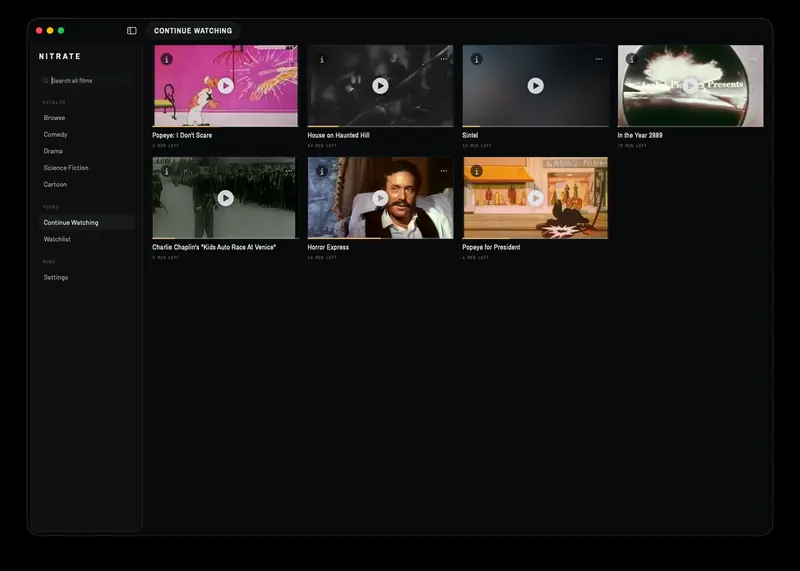
Task: Show info for Charlie Chaplin's Kids Auto Race
Action: (x=166, y=171)
